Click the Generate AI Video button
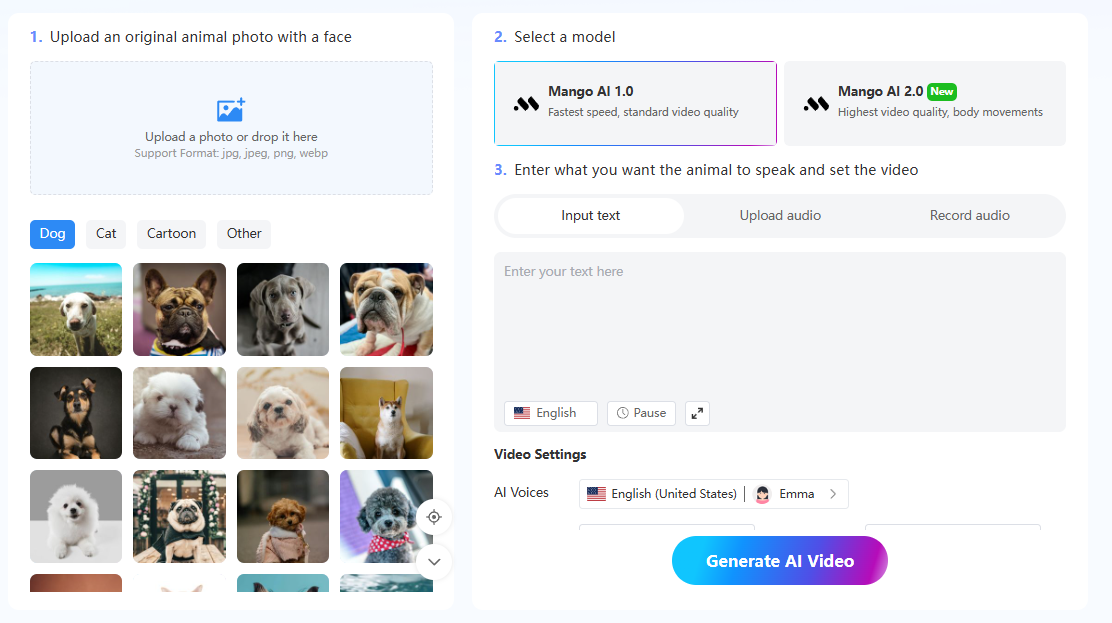 coord(780,561)
